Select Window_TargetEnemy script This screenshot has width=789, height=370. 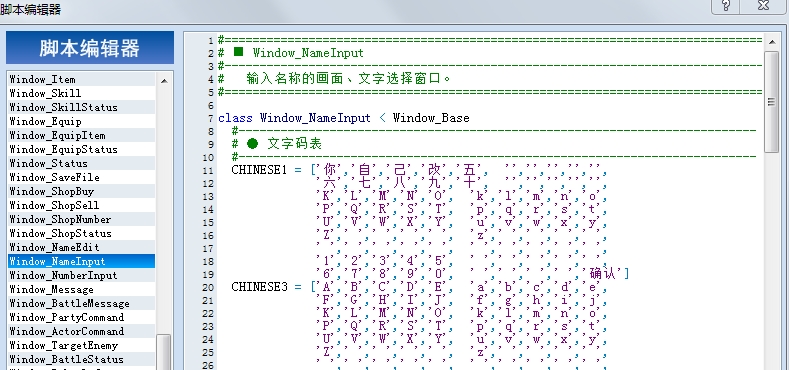pyautogui.click(x=82, y=345)
